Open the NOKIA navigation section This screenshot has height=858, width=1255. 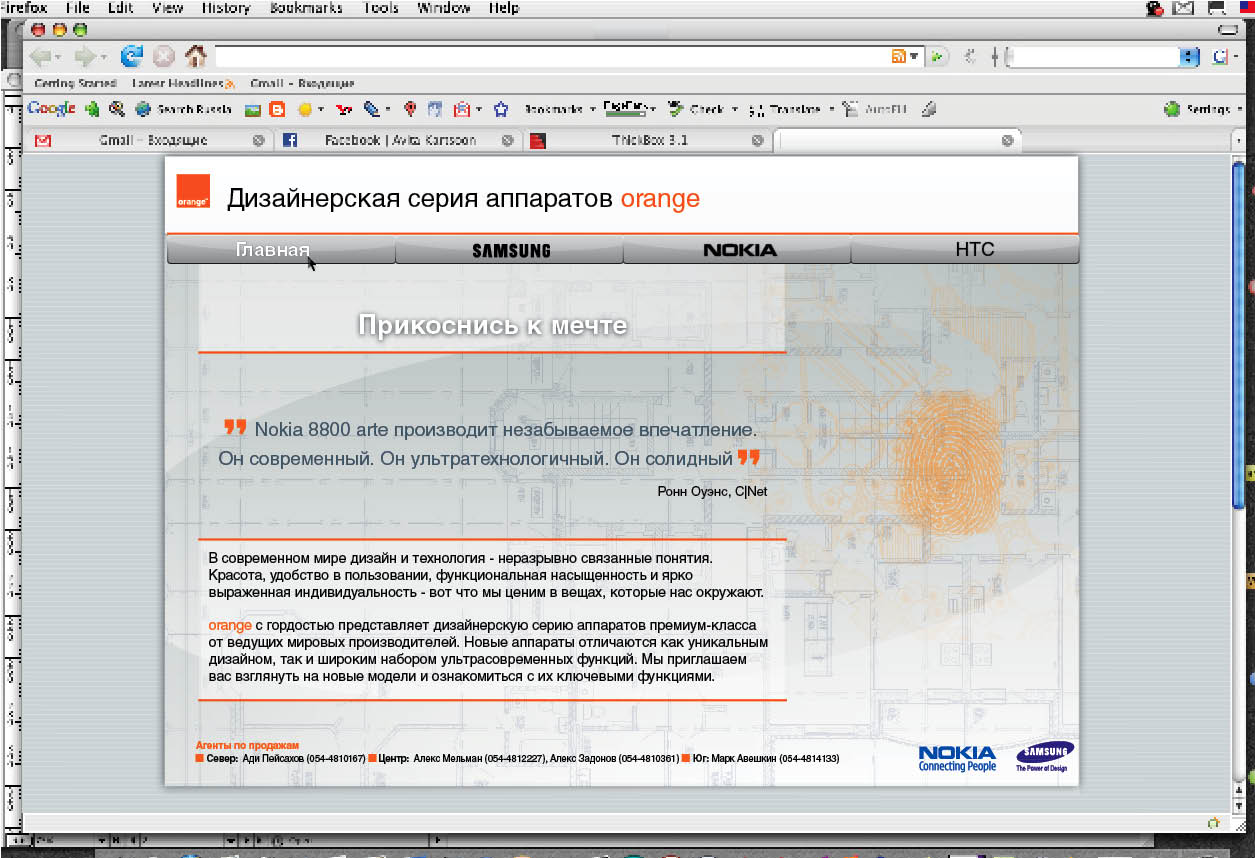pyautogui.click(x=739, y=251)
